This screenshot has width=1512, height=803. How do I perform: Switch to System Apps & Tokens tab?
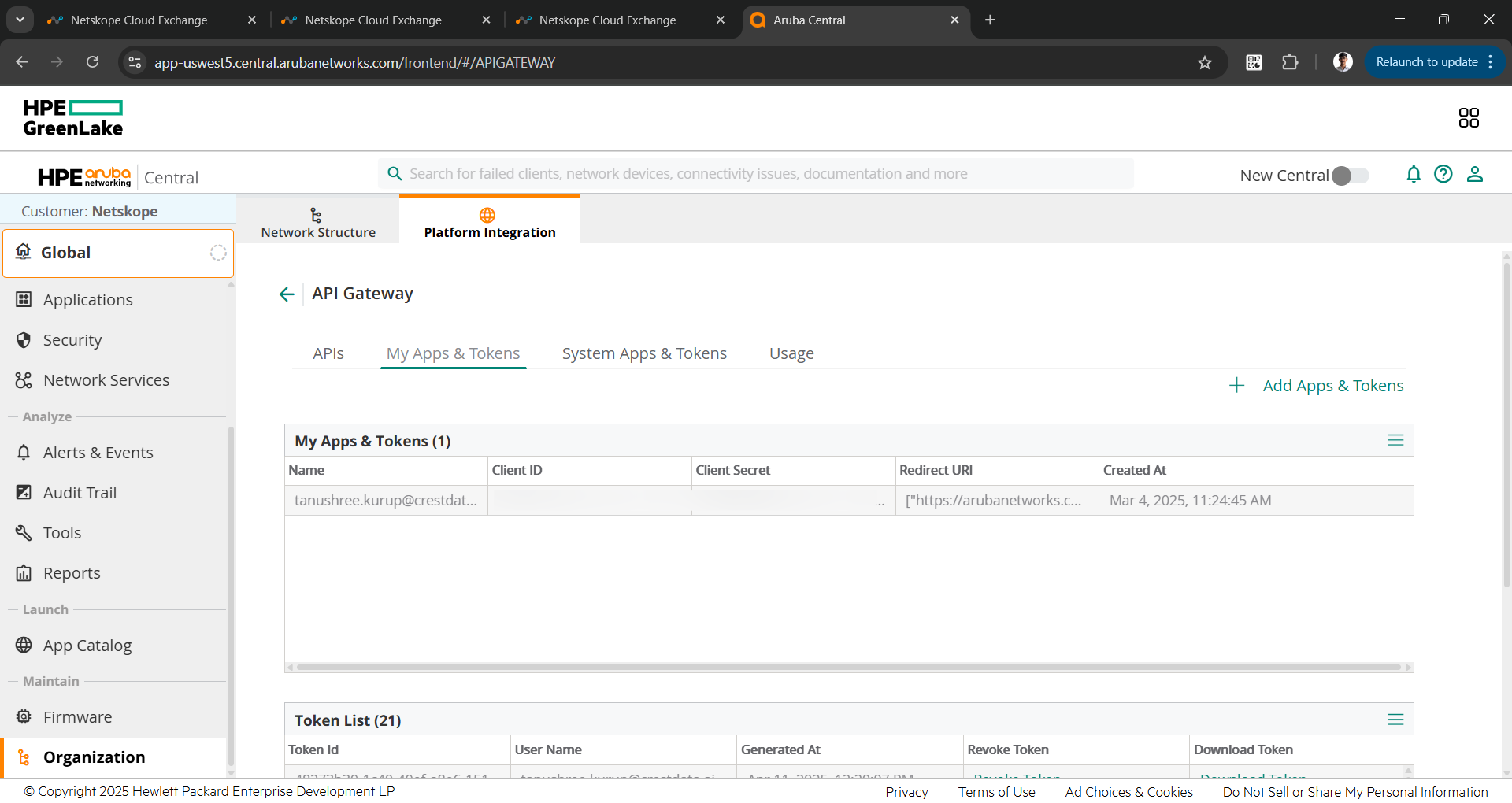(644, 353)
